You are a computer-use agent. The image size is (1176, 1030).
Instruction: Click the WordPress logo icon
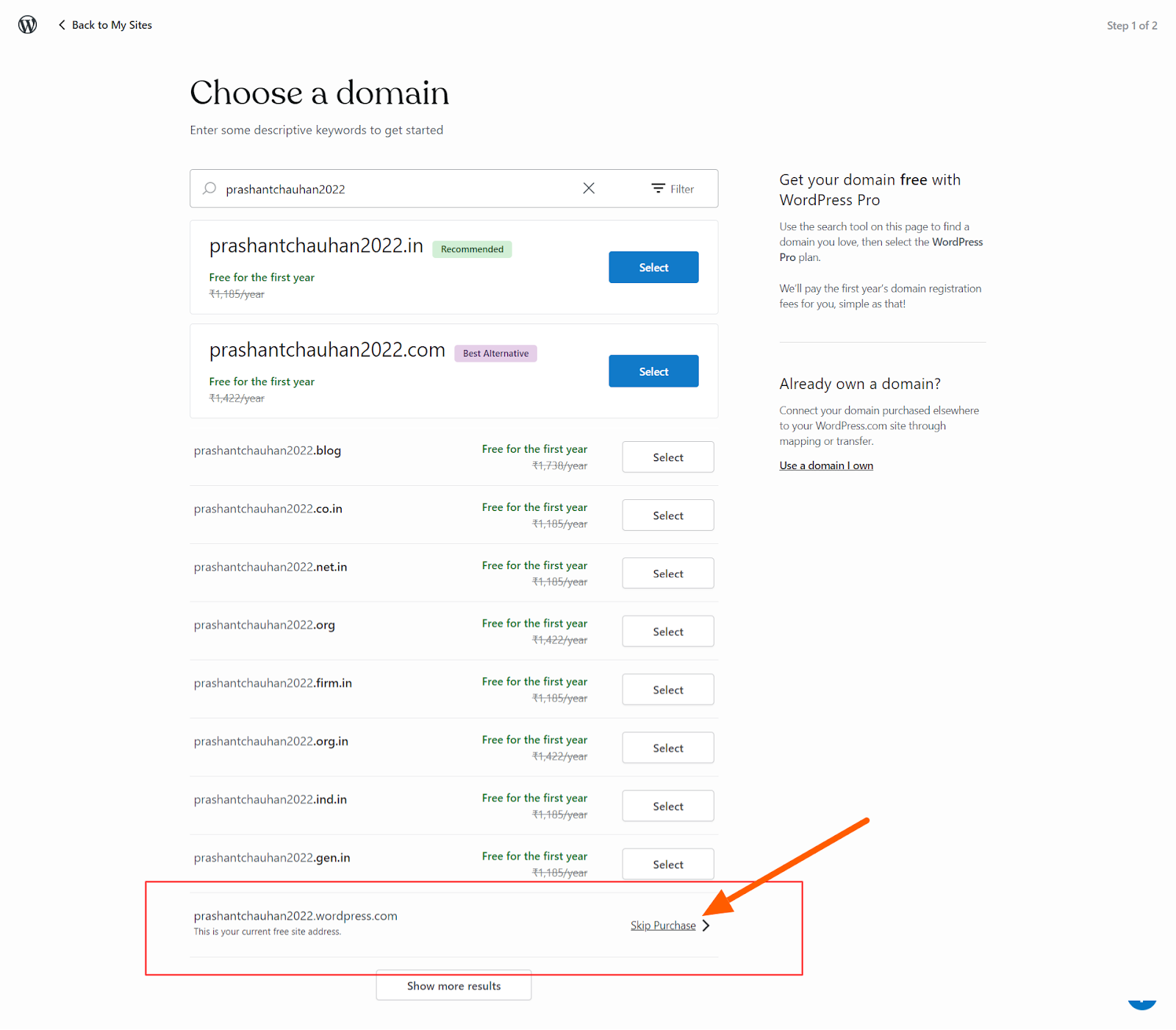27,25
